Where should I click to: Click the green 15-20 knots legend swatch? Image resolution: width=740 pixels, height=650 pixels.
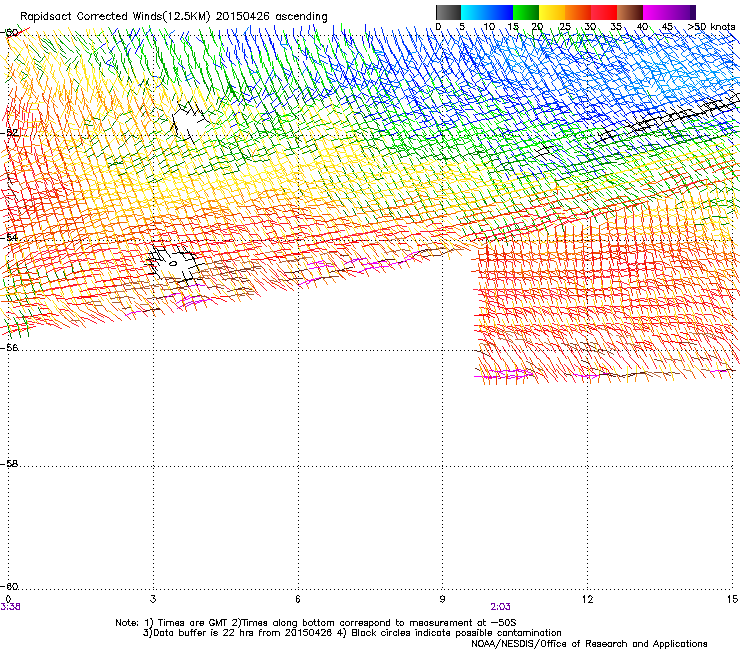pyautogui.click(x=526, y=12)
